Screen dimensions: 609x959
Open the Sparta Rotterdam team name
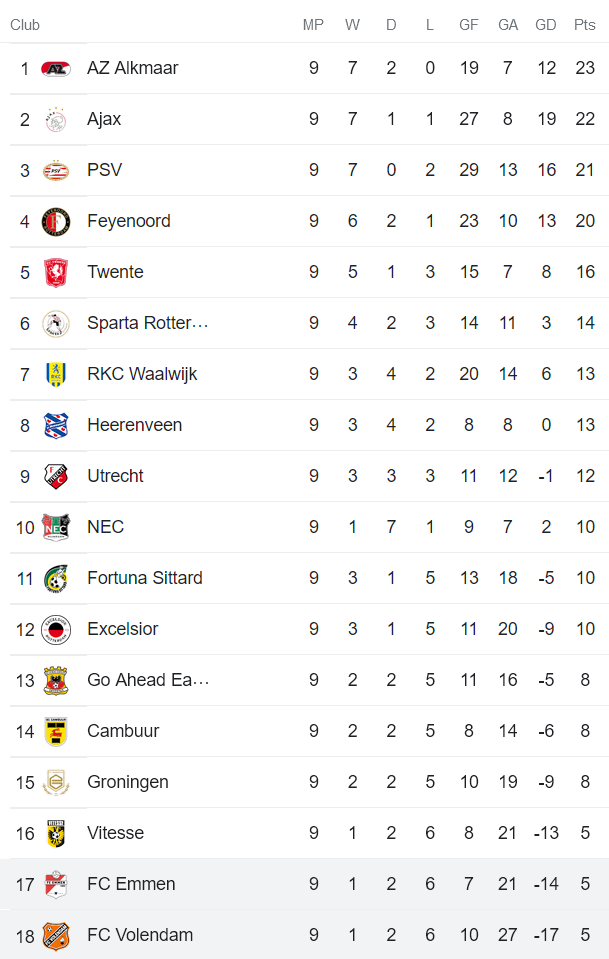click(147, 323)
